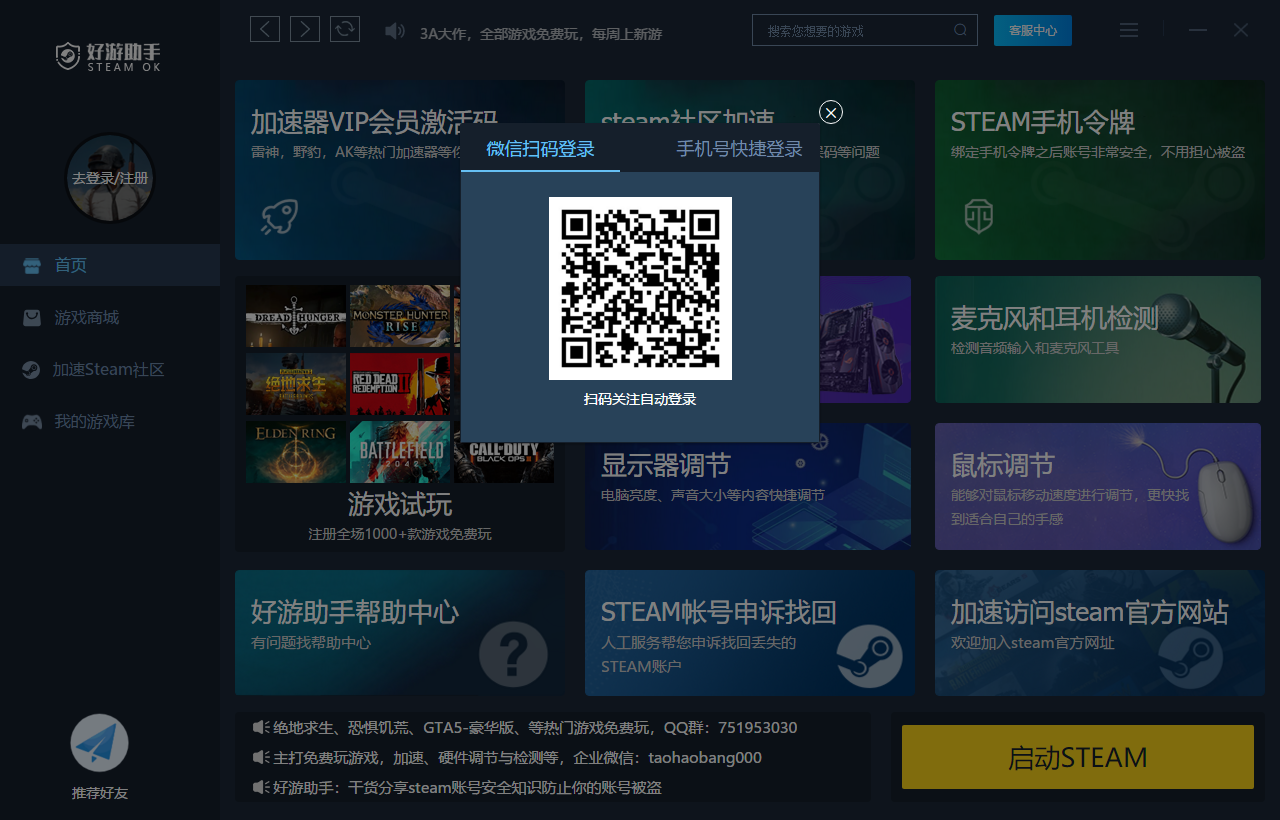Click the 好游助手 STEAM OK logo
The height and width of the screenshot is (820, 1280).
(x=108, y=56)
